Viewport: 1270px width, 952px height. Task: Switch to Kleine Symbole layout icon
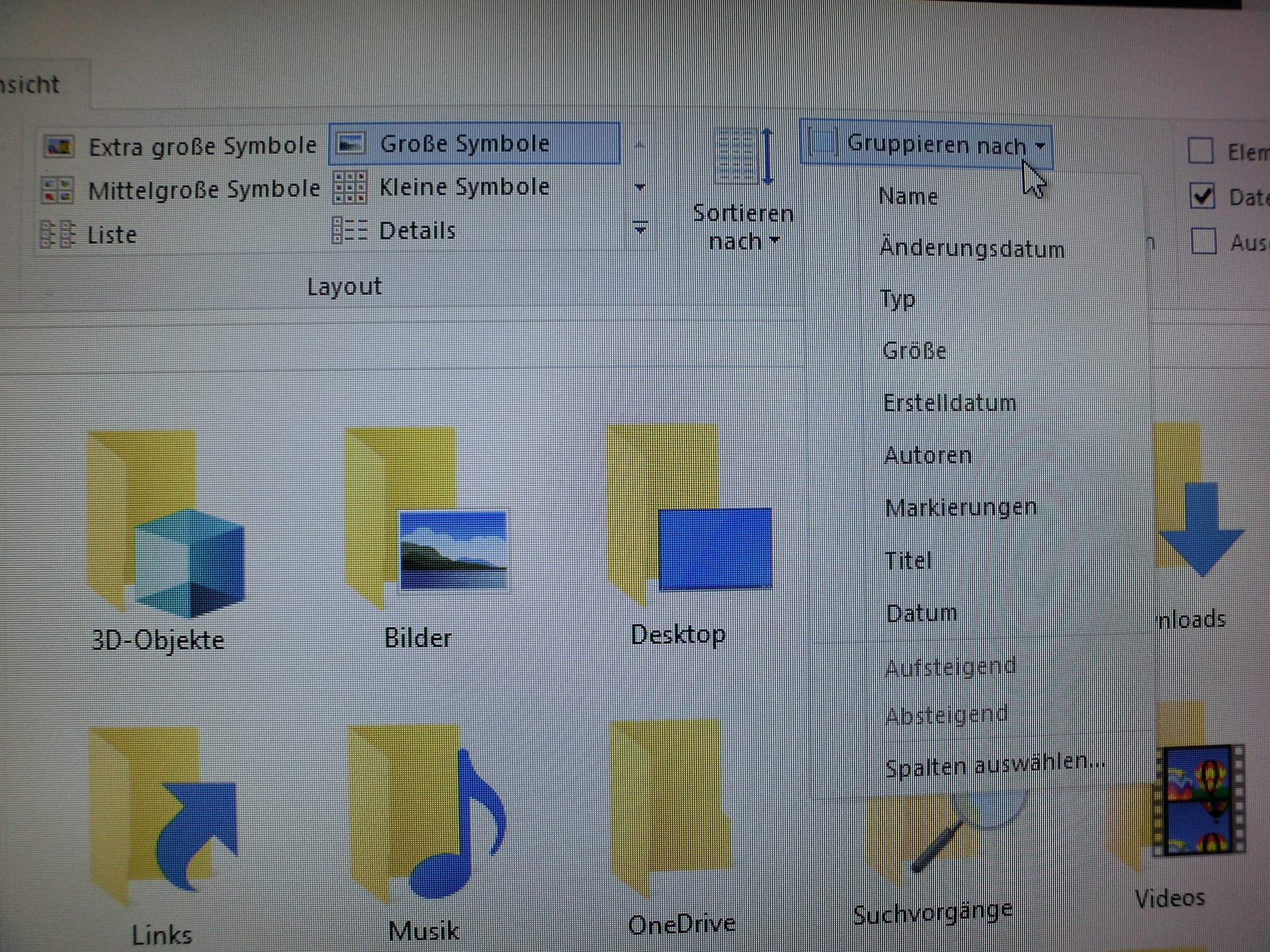coord(349,187)
